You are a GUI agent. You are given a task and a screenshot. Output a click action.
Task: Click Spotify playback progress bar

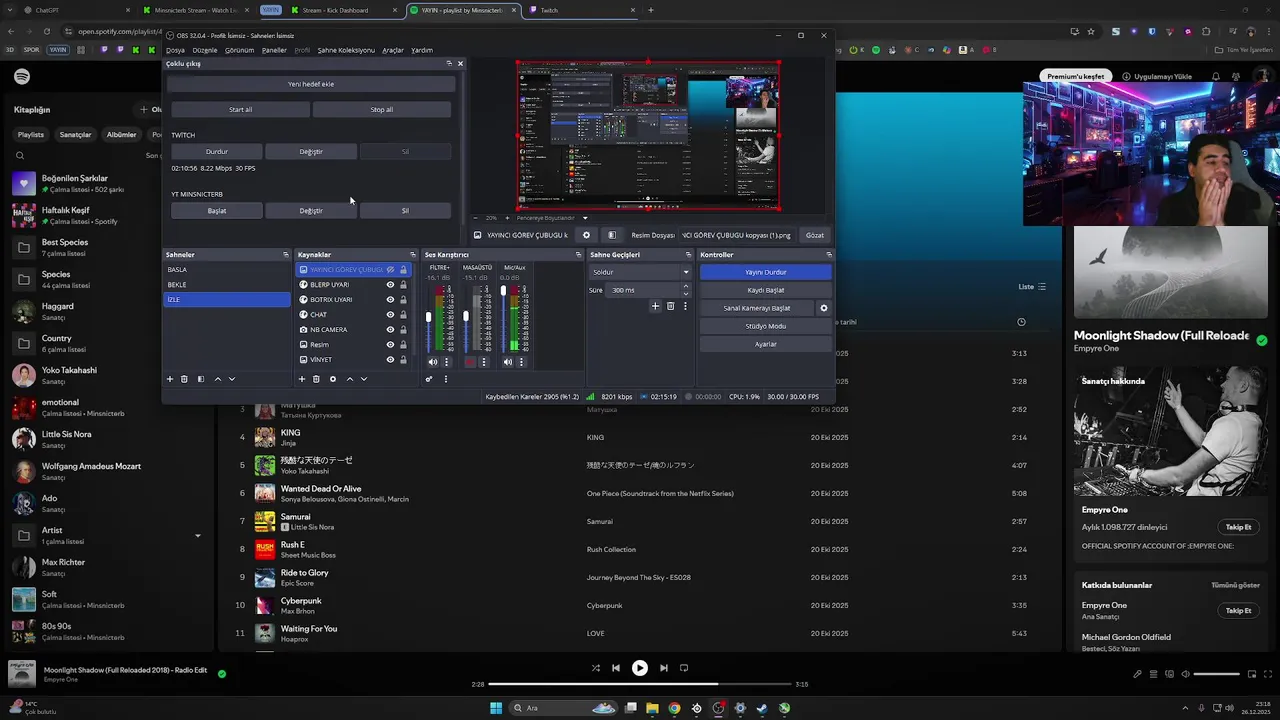click(x=640, y=684)
